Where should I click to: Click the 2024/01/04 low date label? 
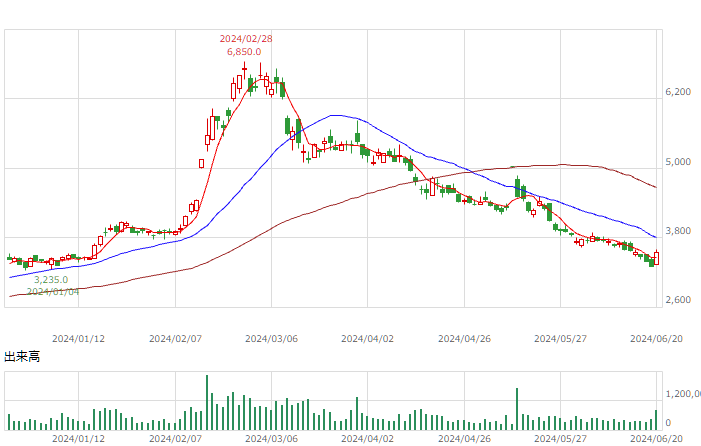pyautogui.click(x=53, y=292)
